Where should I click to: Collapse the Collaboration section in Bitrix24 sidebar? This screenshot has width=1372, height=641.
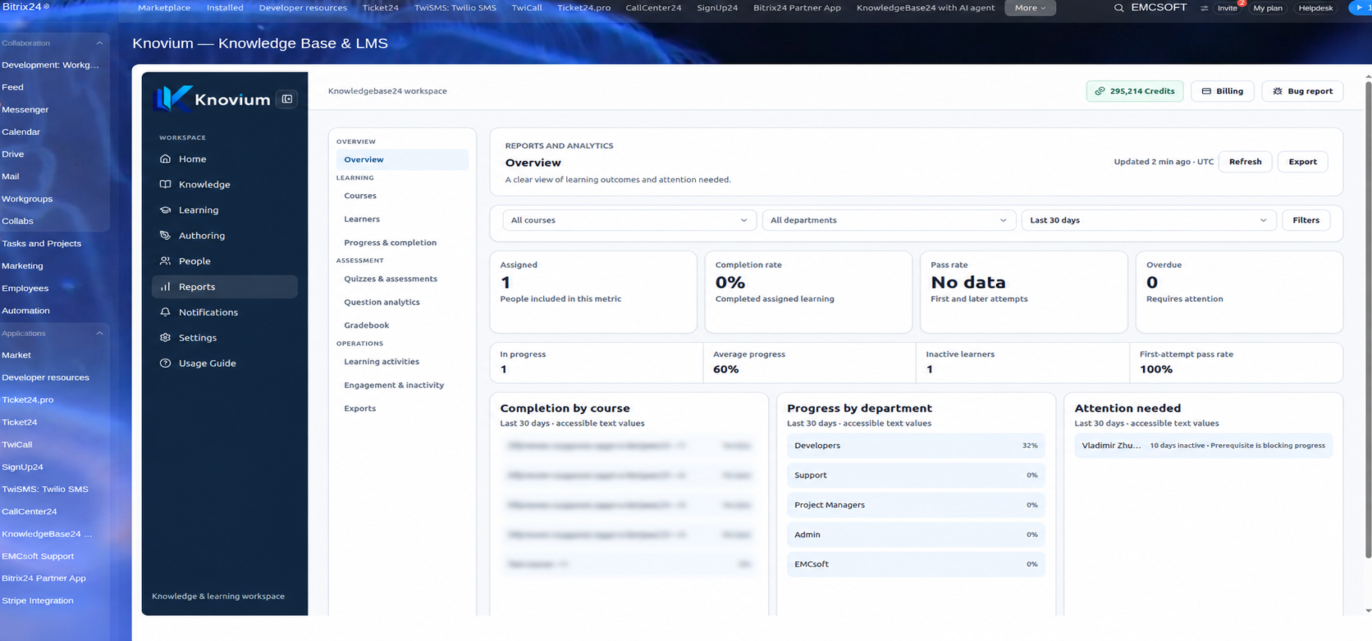point(99,43)
